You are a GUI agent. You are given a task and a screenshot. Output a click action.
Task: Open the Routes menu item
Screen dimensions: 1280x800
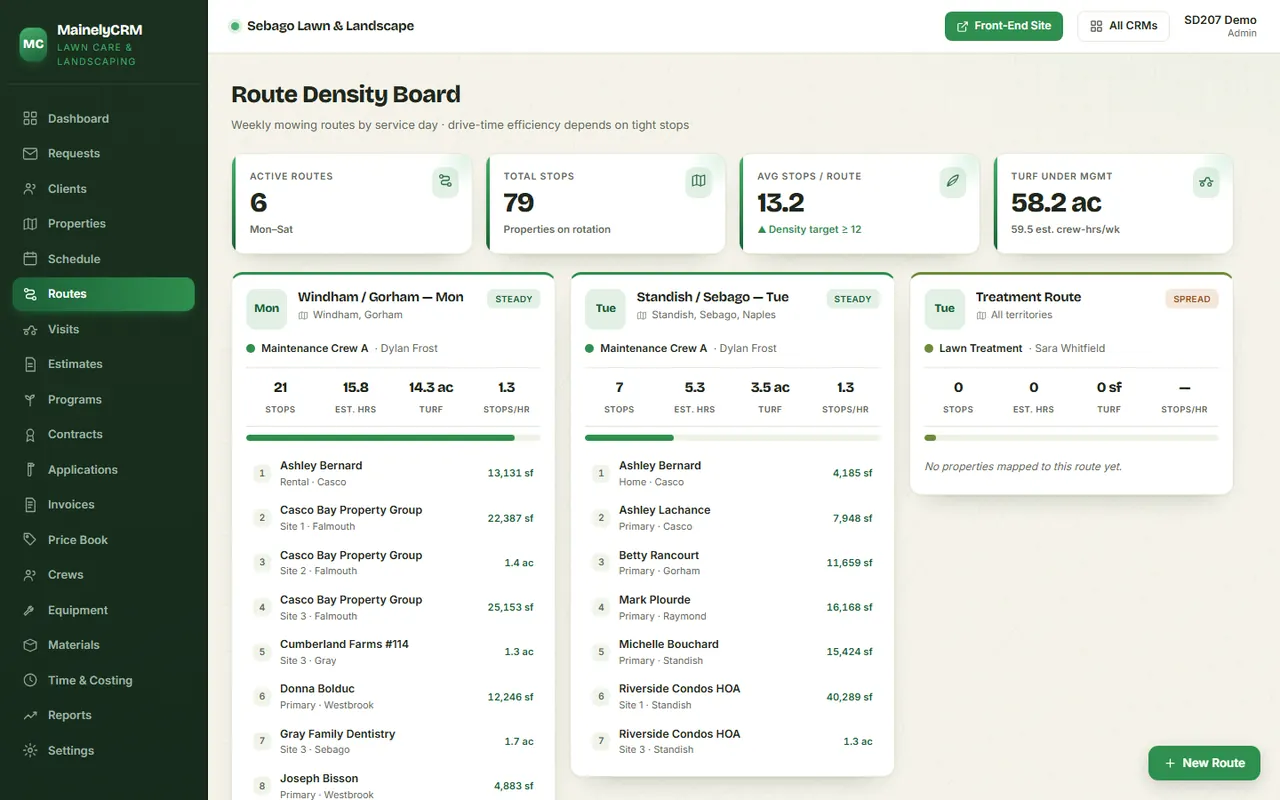tap(103, 294)
